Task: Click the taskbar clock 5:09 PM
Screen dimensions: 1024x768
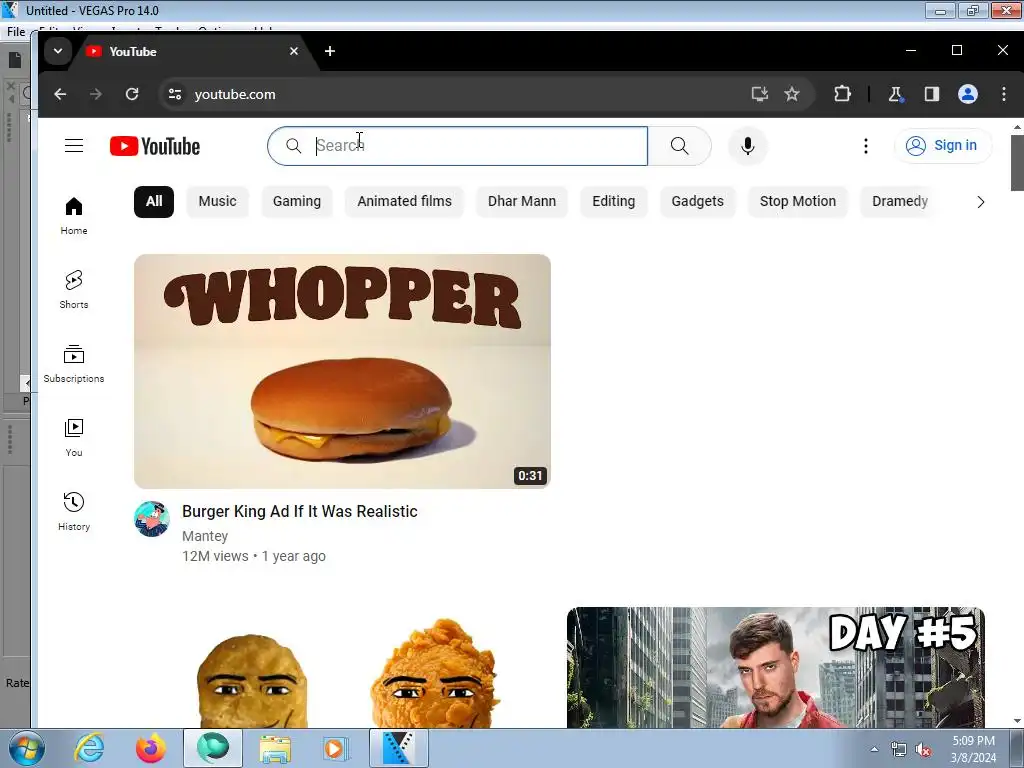Action: [974, 741]
